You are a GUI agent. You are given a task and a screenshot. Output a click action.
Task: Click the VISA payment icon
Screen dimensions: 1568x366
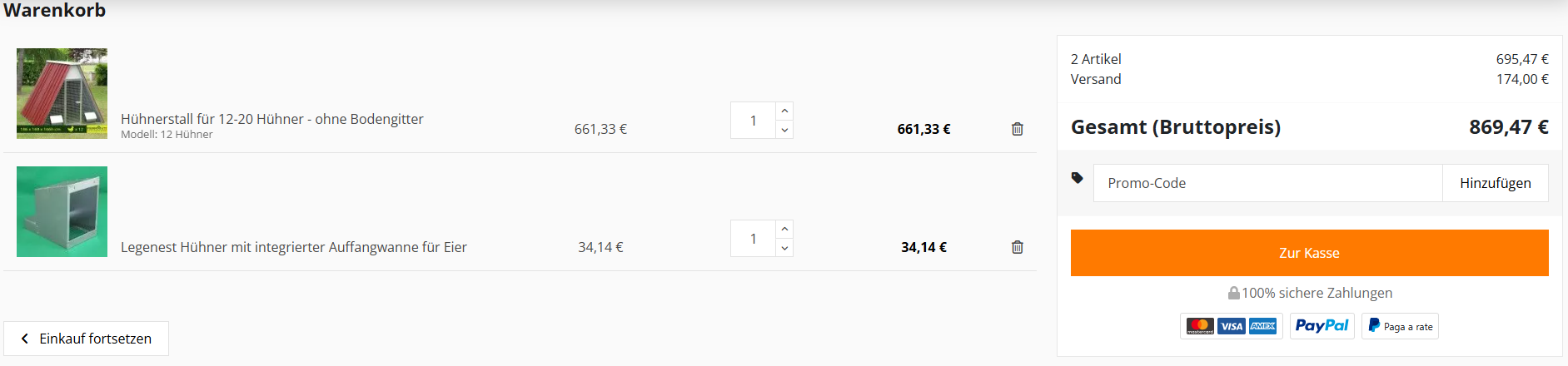1232,326
